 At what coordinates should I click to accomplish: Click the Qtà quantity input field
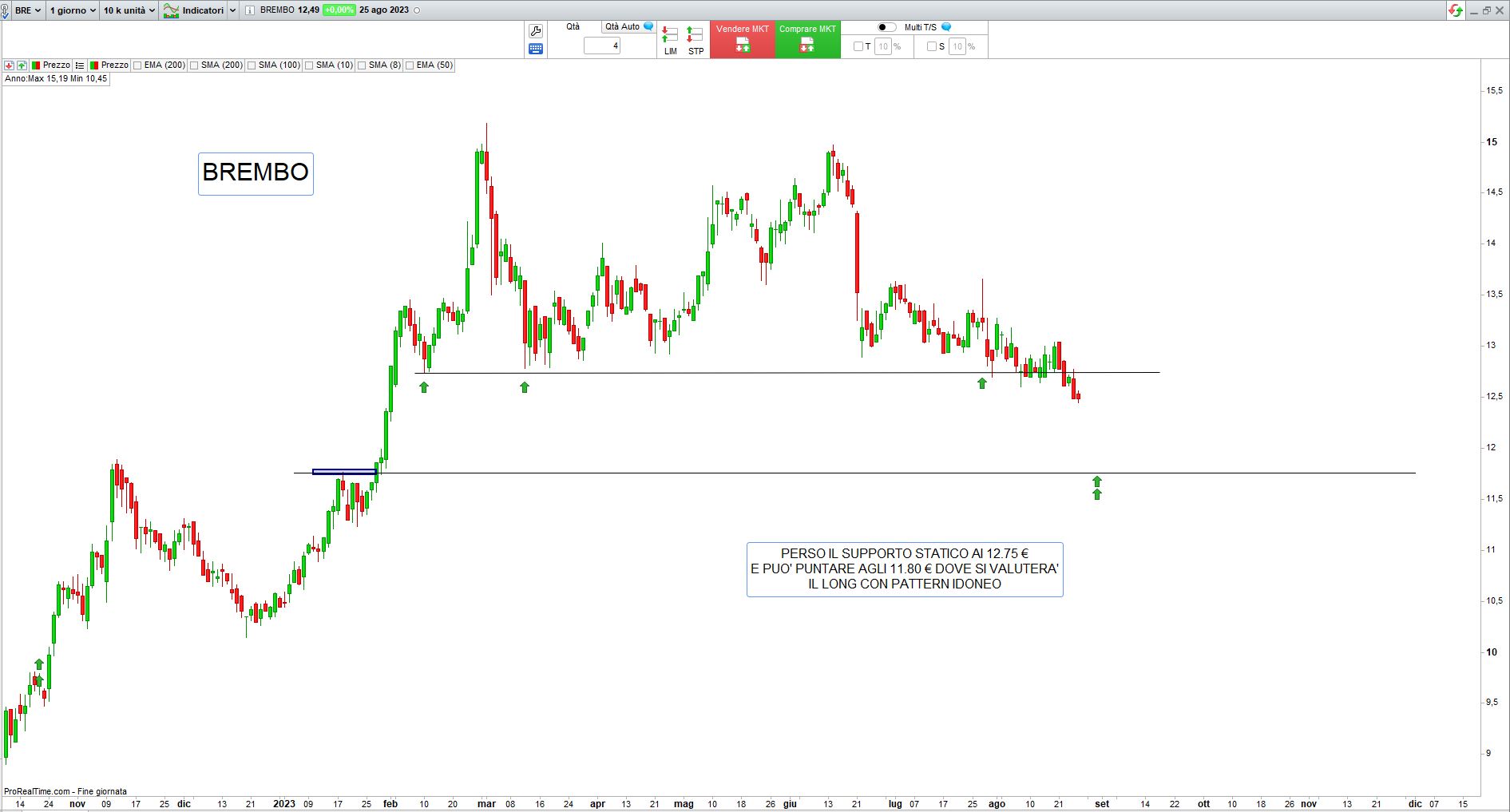[602, 46]
